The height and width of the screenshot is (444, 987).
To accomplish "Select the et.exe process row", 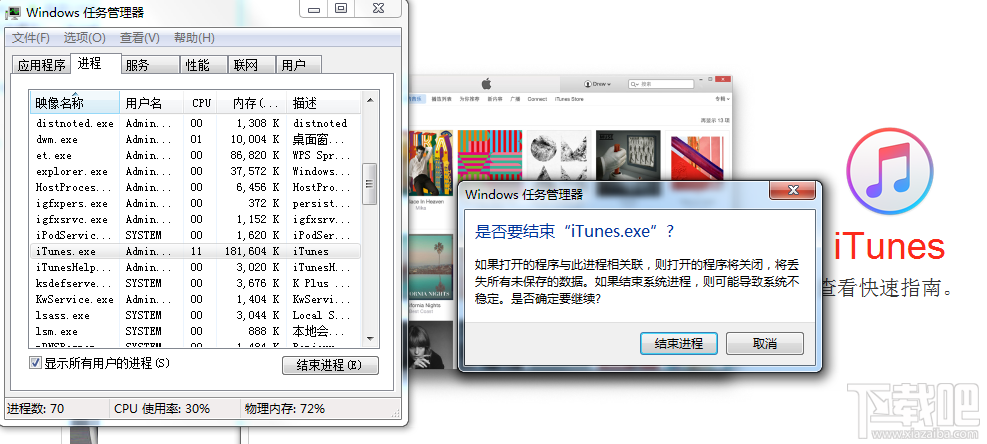I will click(x=195, y=155).
